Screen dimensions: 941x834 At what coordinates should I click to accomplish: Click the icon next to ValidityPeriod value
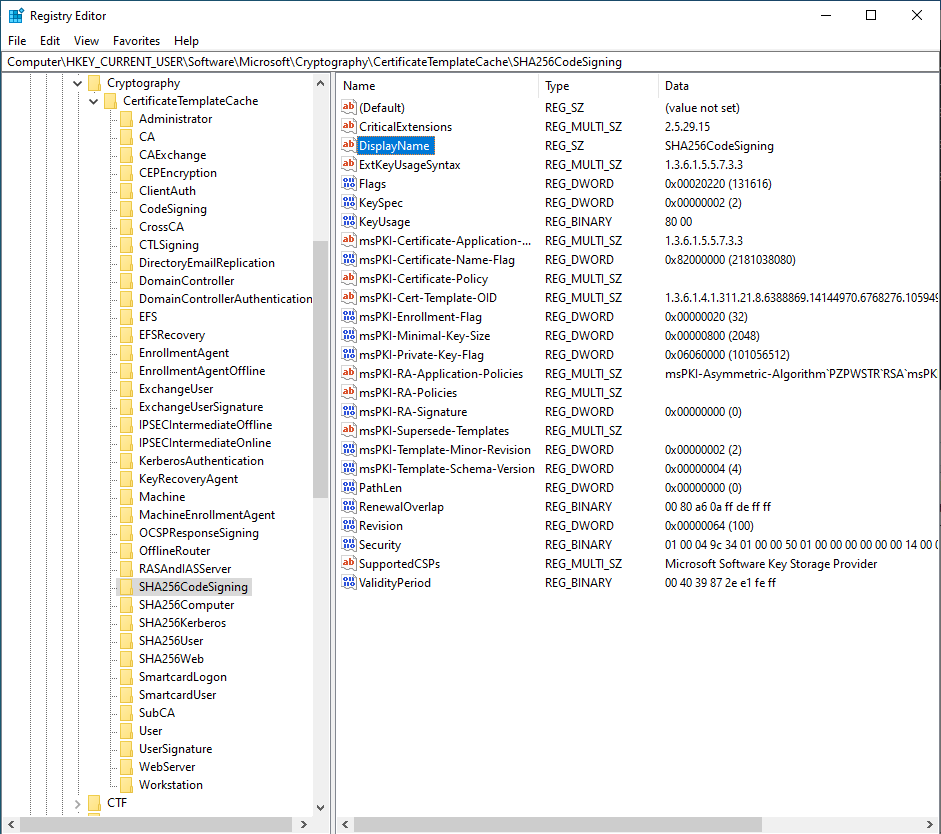pos(349,583)
